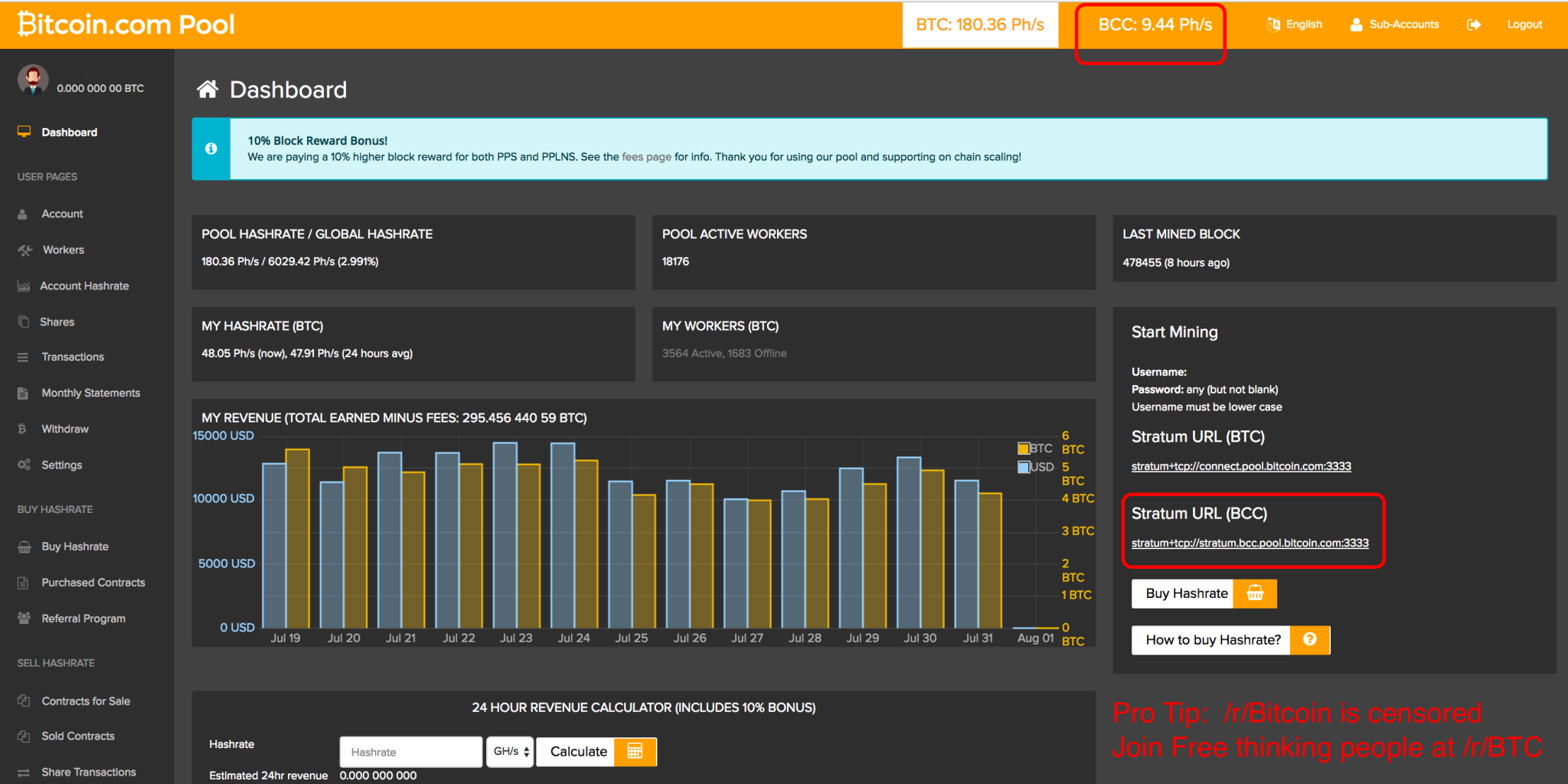The height and width of the screenshot is (784, 1568).
Task: Switch language via English link
Action: (x=1304, y=24)
